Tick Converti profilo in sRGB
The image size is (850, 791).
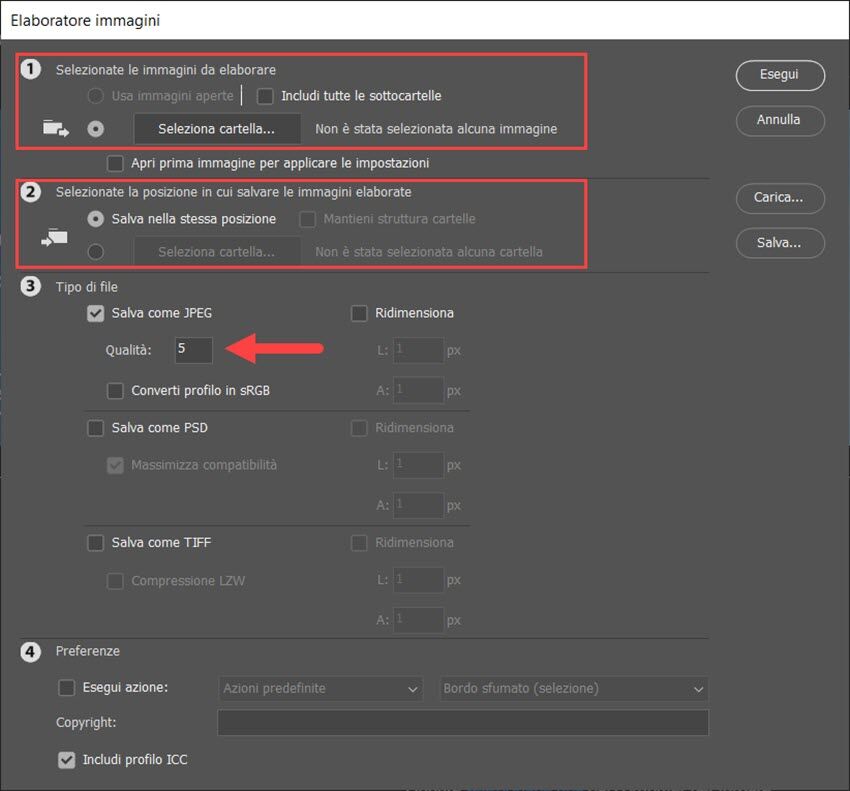[x=115, y=390]
